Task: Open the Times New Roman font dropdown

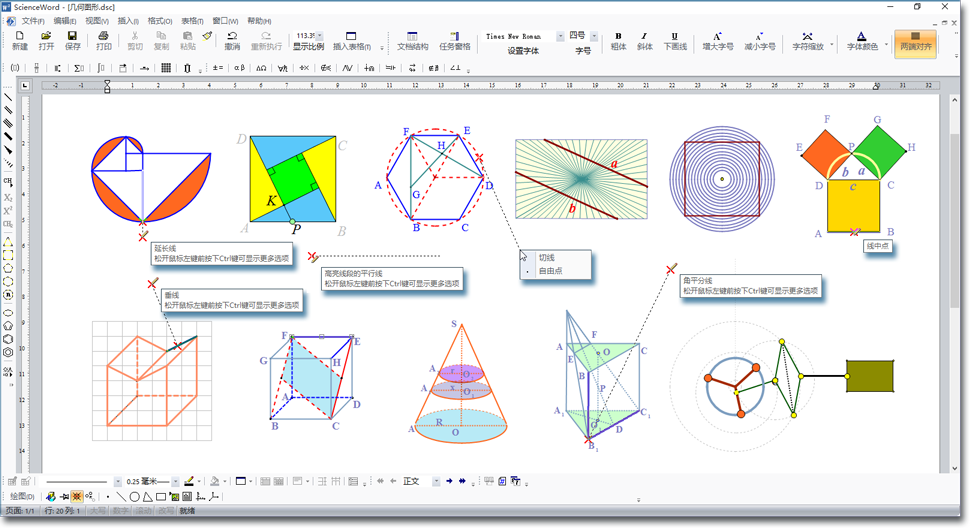Action: [x=560, y=36]
